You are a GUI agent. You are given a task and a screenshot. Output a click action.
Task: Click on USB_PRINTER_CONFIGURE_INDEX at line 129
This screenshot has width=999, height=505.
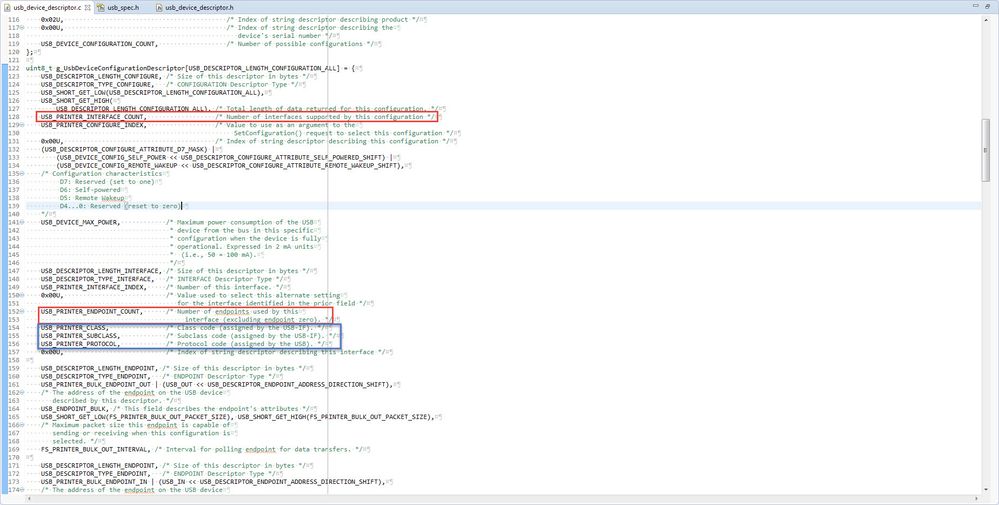pyautogui.click(x=93, y=125)
